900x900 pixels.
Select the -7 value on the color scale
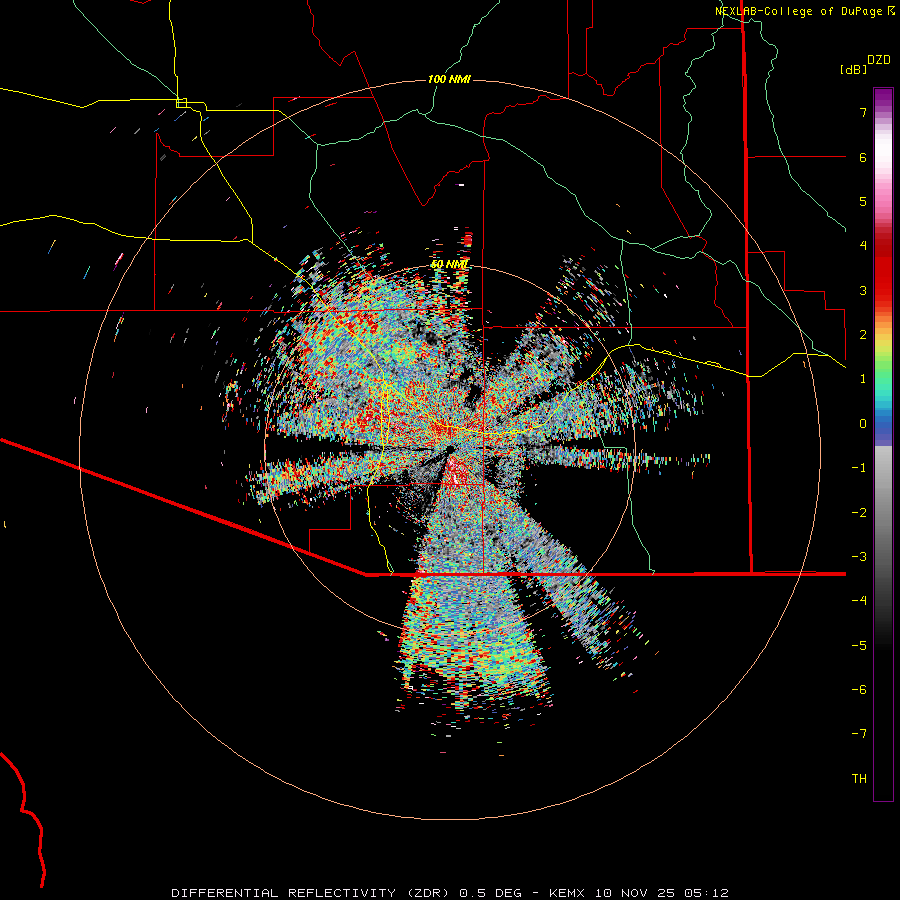[x=859, y=734]
